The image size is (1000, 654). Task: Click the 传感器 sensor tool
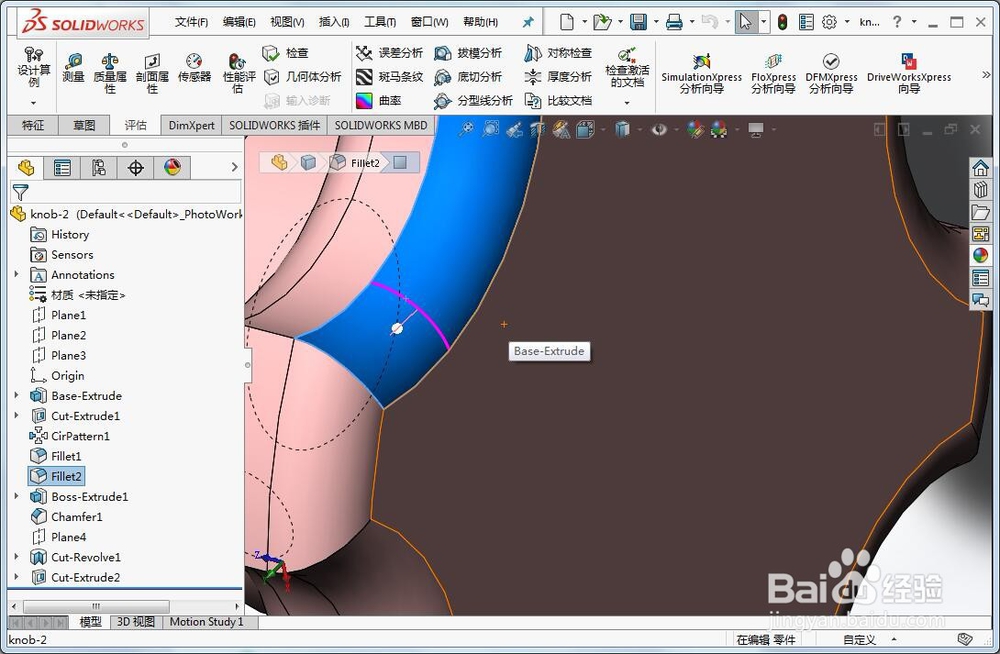pyautogui.click(x=194, y=68)
